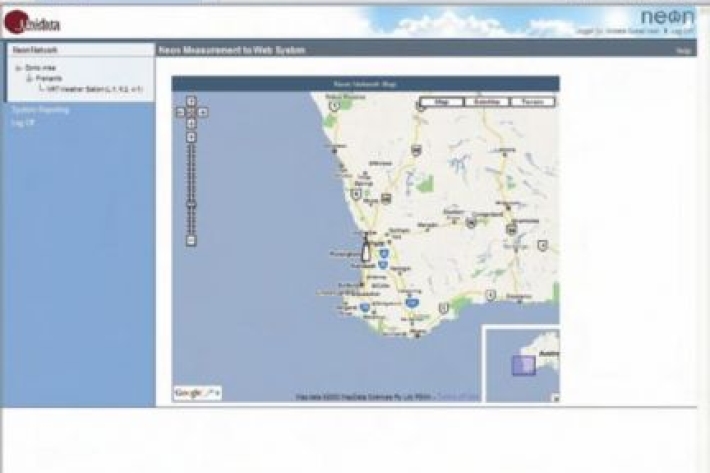This screenshot has height=473, width=710.
Task: Pan the map right with the arrow
Action: (x=202, y=112)
